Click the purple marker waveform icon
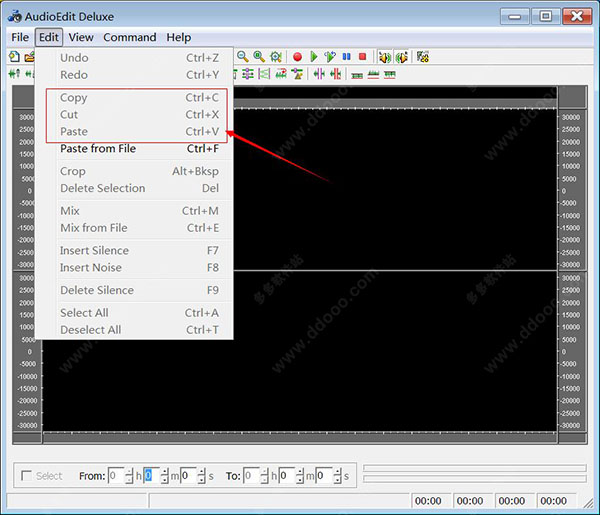Viewport: 600px width, 515px height. (319, 73)
